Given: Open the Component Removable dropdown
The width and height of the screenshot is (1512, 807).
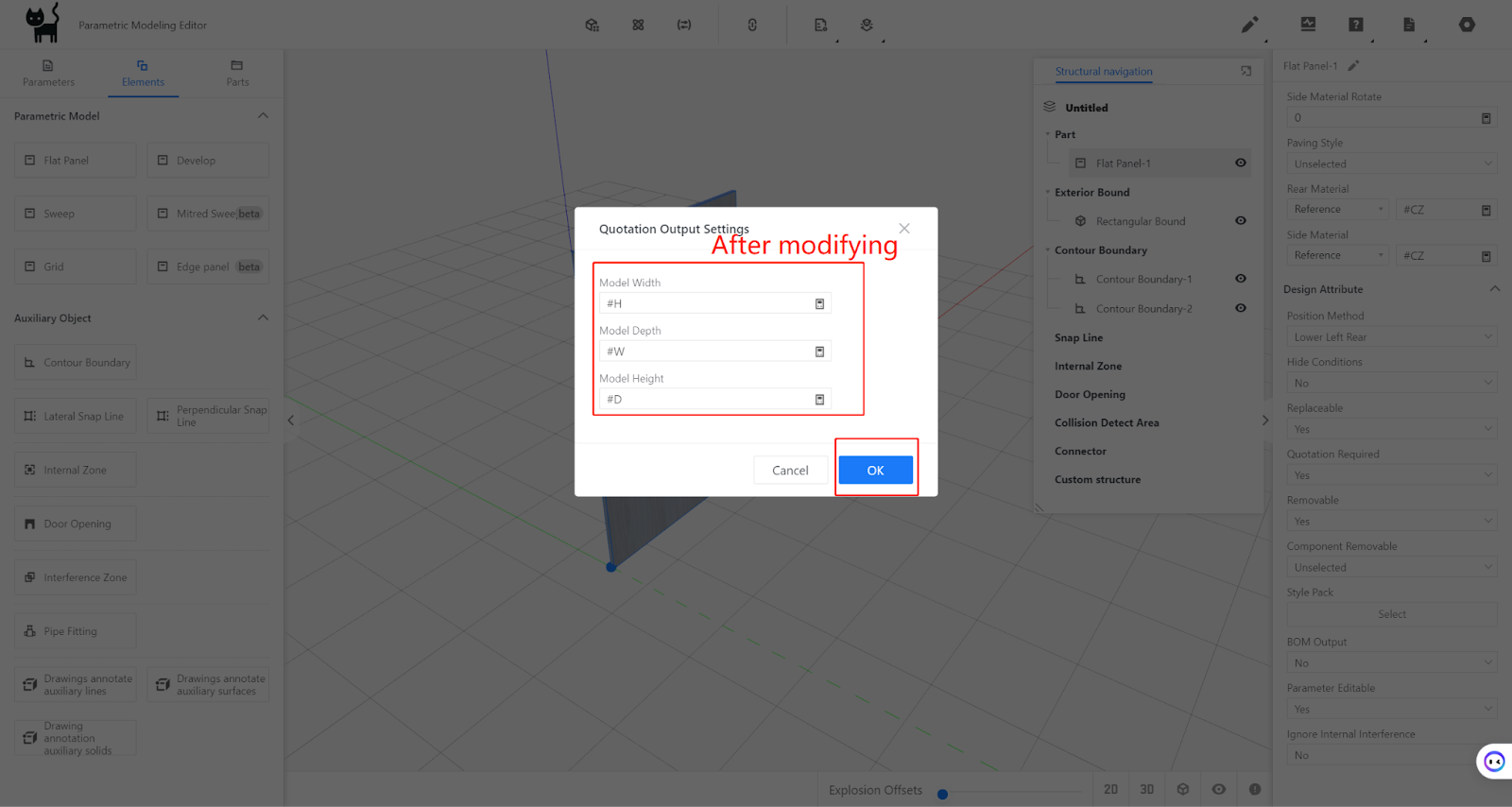Looking at the screenshot, I should 1391,568.
